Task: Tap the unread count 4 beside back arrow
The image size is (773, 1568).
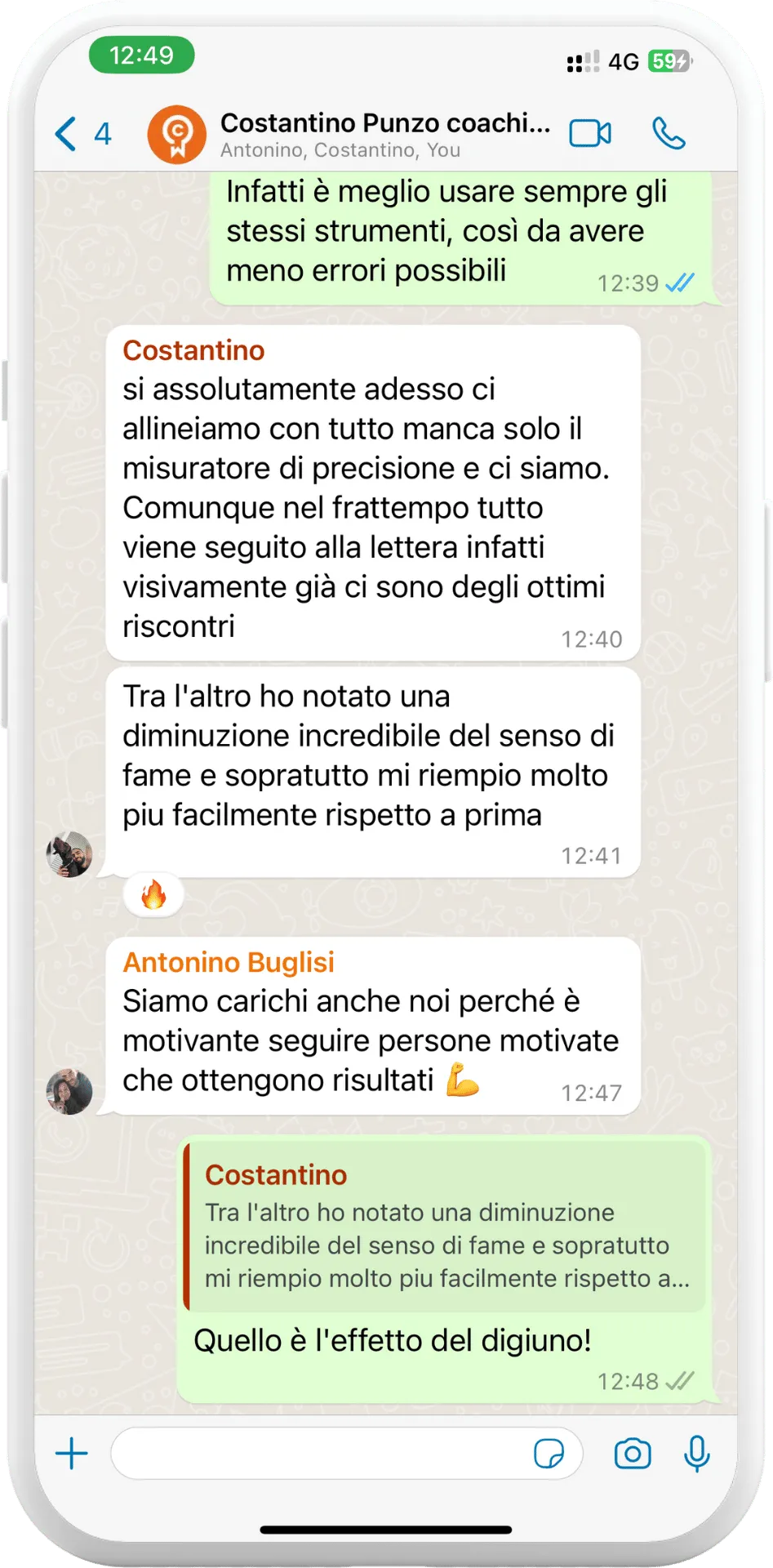Action: [x=103, y=134]
